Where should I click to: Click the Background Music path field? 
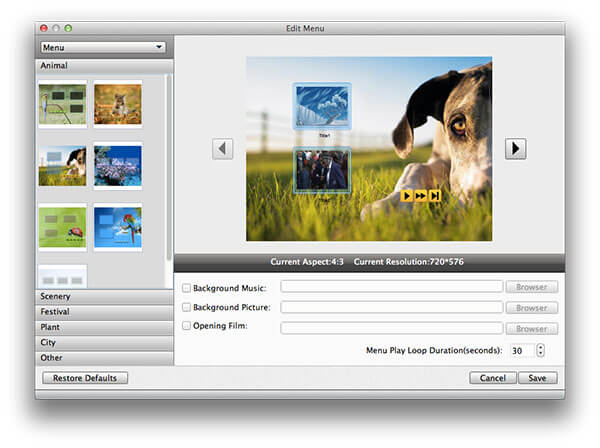click(391, 287)
